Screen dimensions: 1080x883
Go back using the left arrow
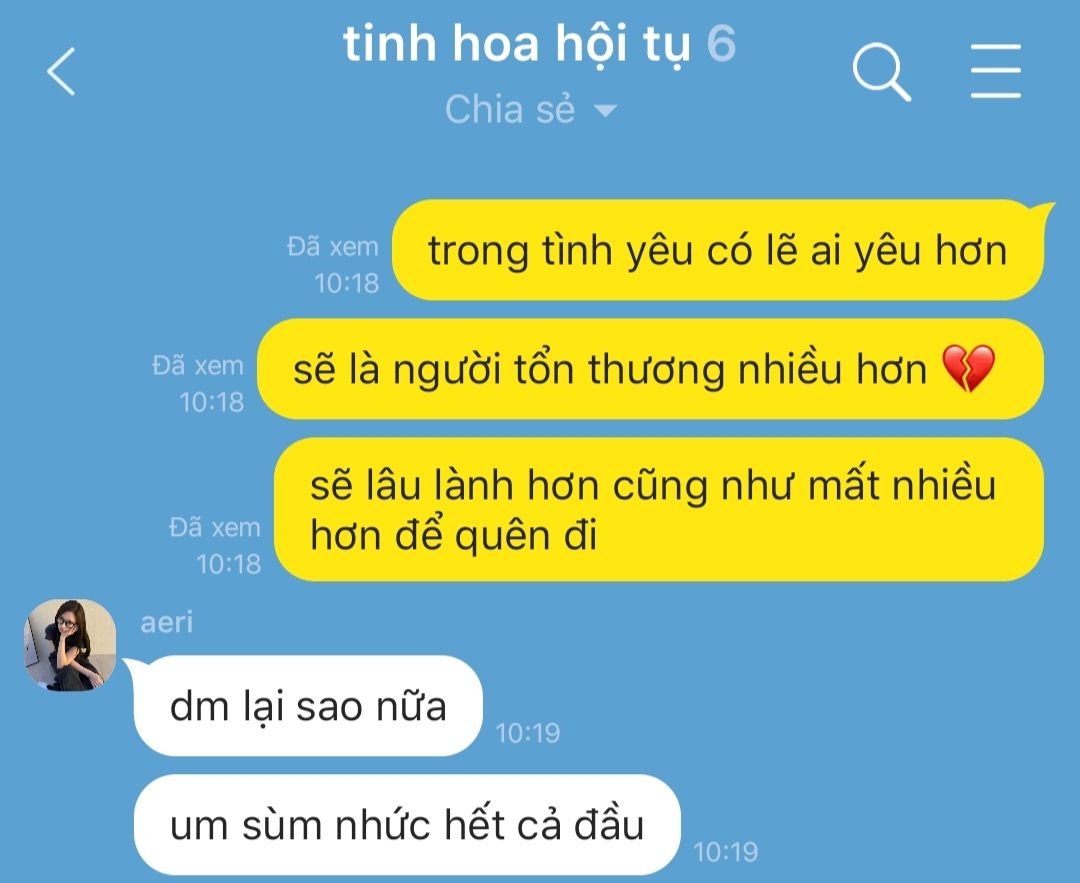pyautogui.click(x=61, y=71)
